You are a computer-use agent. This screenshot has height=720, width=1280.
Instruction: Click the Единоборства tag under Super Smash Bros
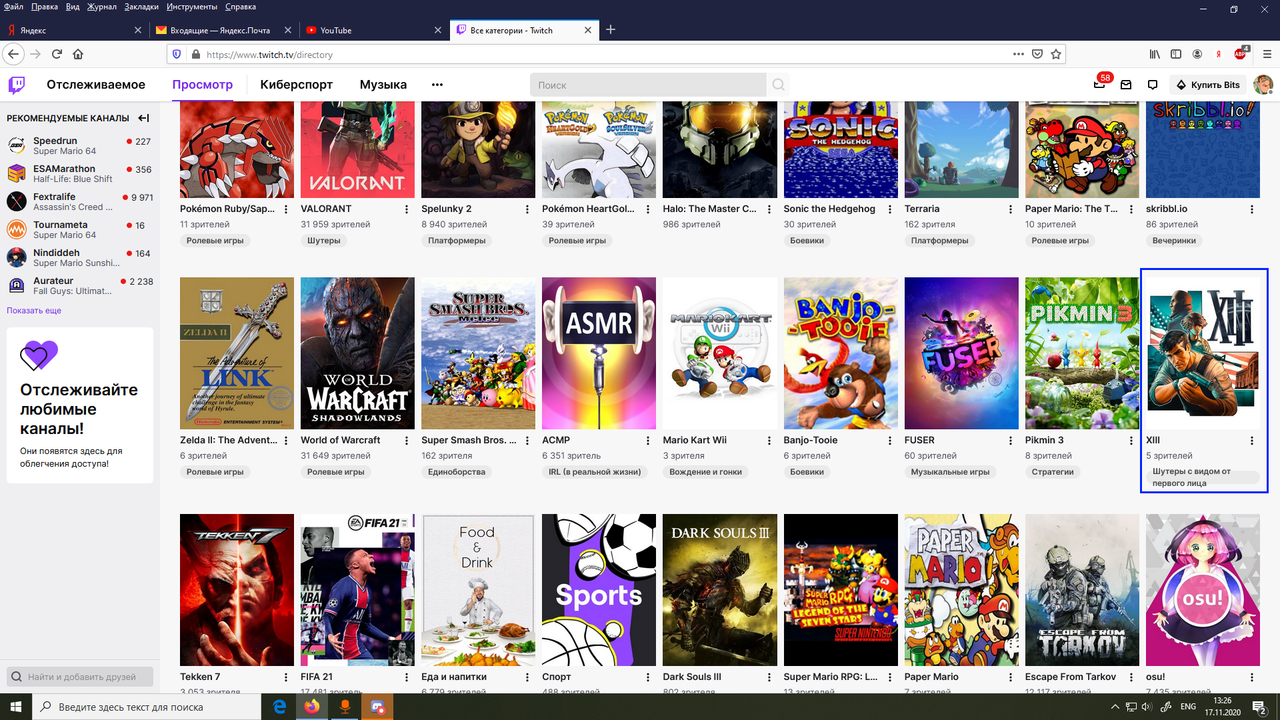click(456, 472)
